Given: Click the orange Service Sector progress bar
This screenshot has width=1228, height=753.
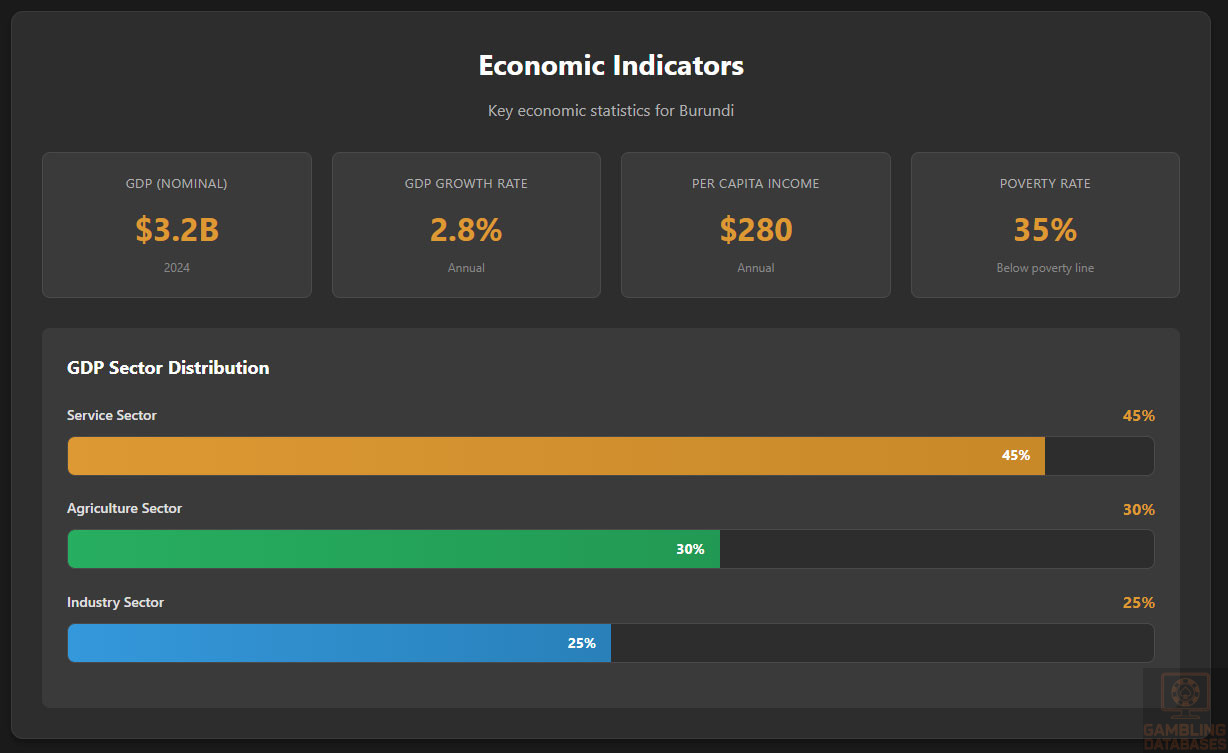Looking at the screenshot, I should pyautogui.click(x=555, y=456).
